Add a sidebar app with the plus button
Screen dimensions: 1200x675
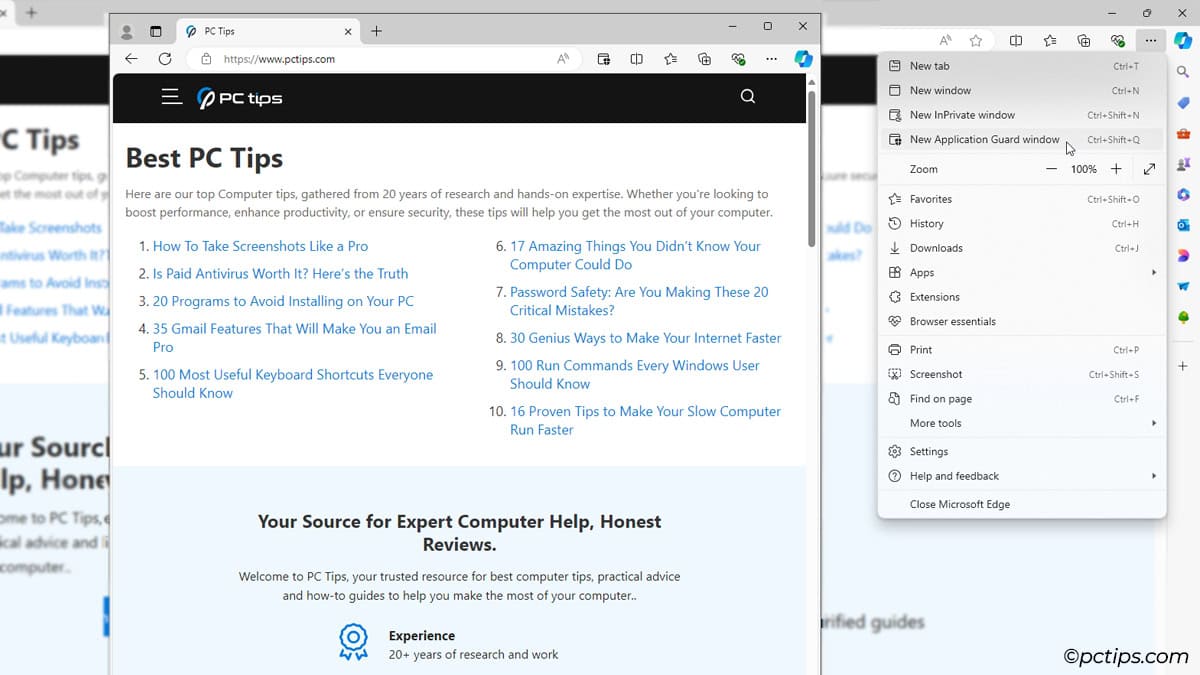[1184, 367]
